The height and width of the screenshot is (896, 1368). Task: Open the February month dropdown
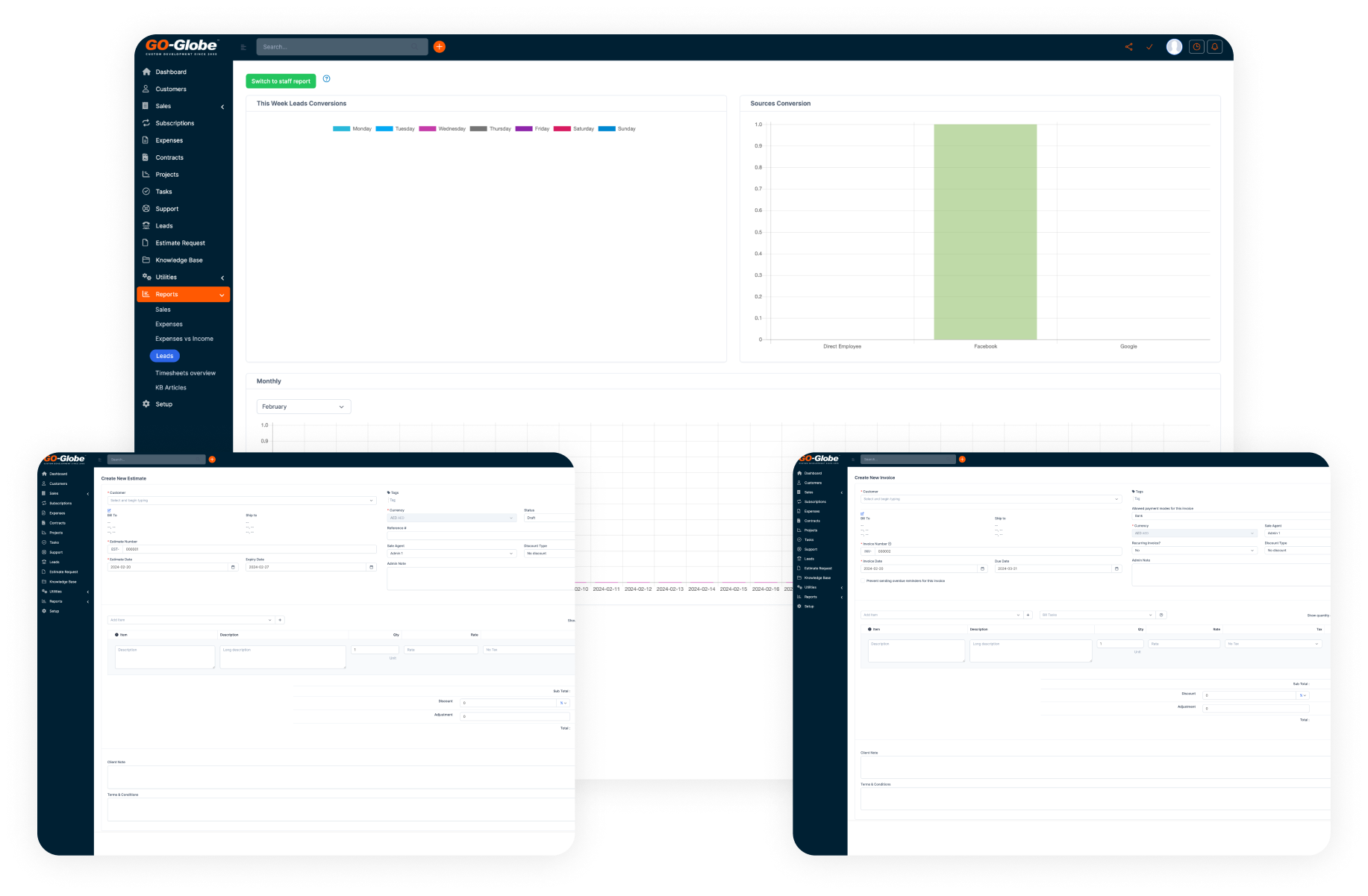pos(303,407)
